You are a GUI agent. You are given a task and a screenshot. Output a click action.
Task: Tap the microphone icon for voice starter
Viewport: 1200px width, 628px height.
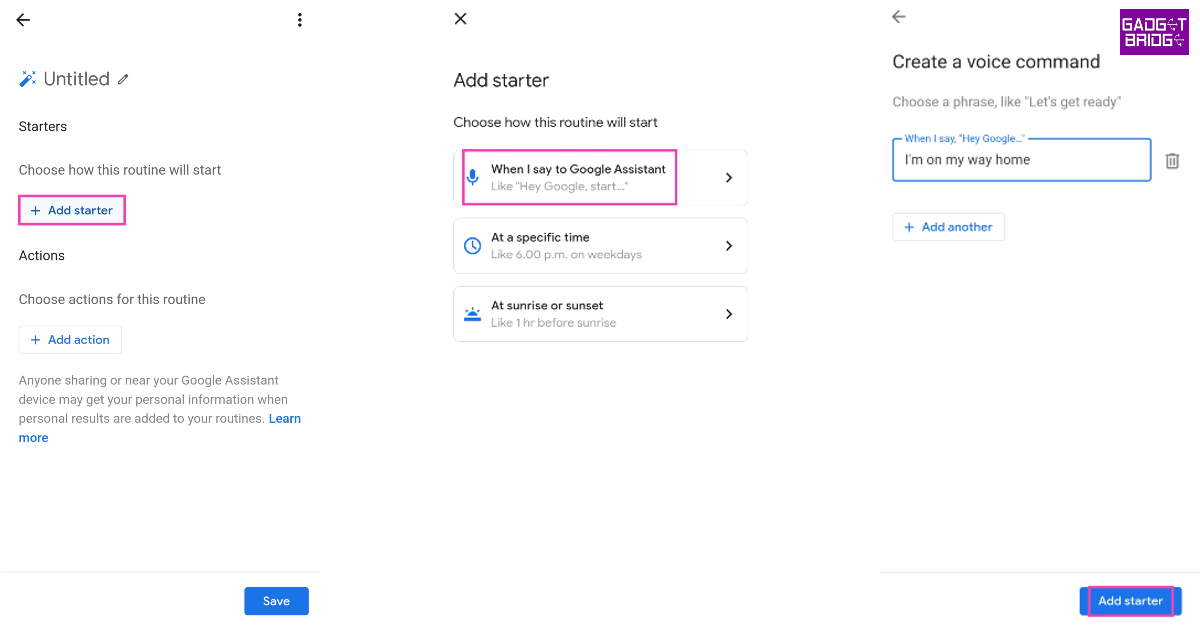(473, 177)
